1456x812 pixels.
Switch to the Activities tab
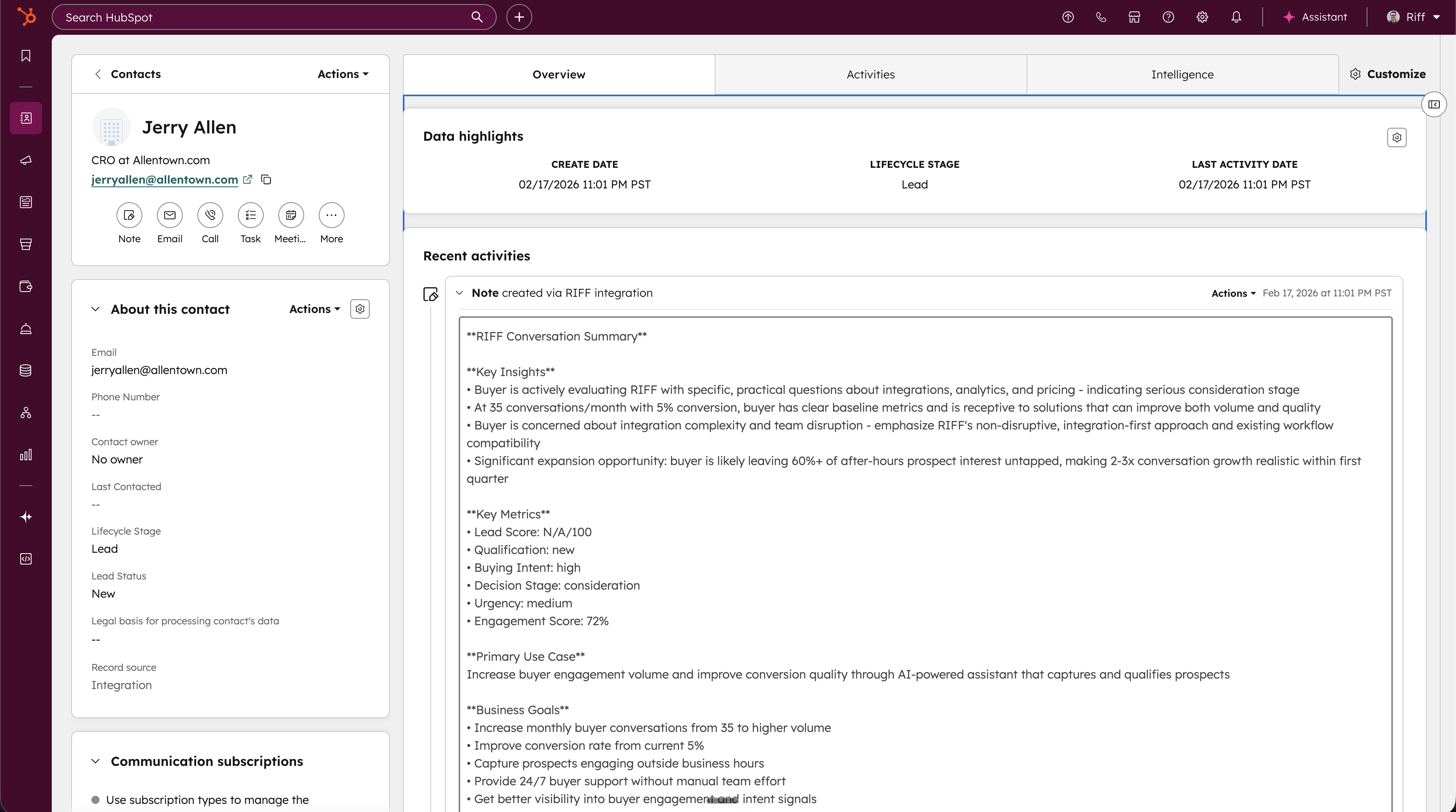870,74
